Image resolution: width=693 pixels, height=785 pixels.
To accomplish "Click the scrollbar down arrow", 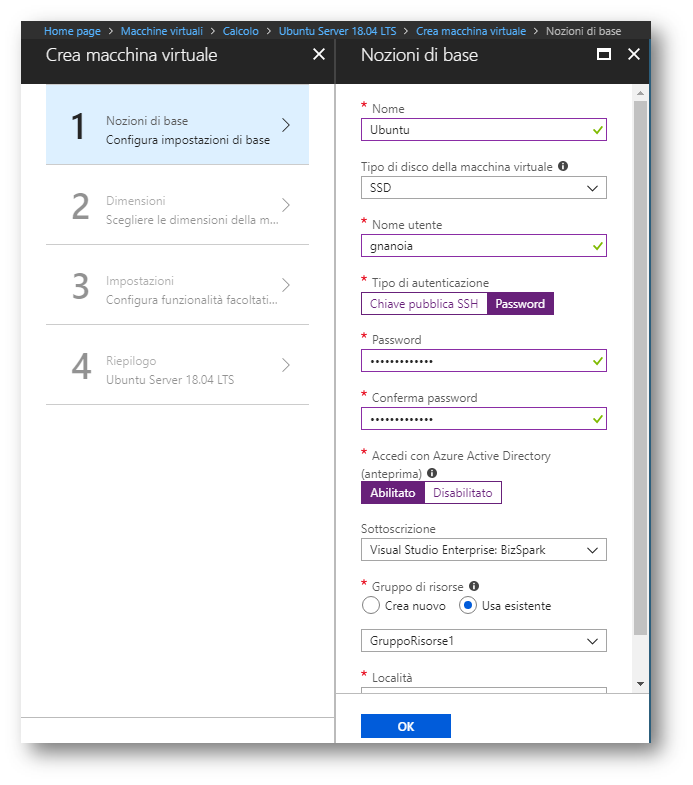I will [640, 684].
